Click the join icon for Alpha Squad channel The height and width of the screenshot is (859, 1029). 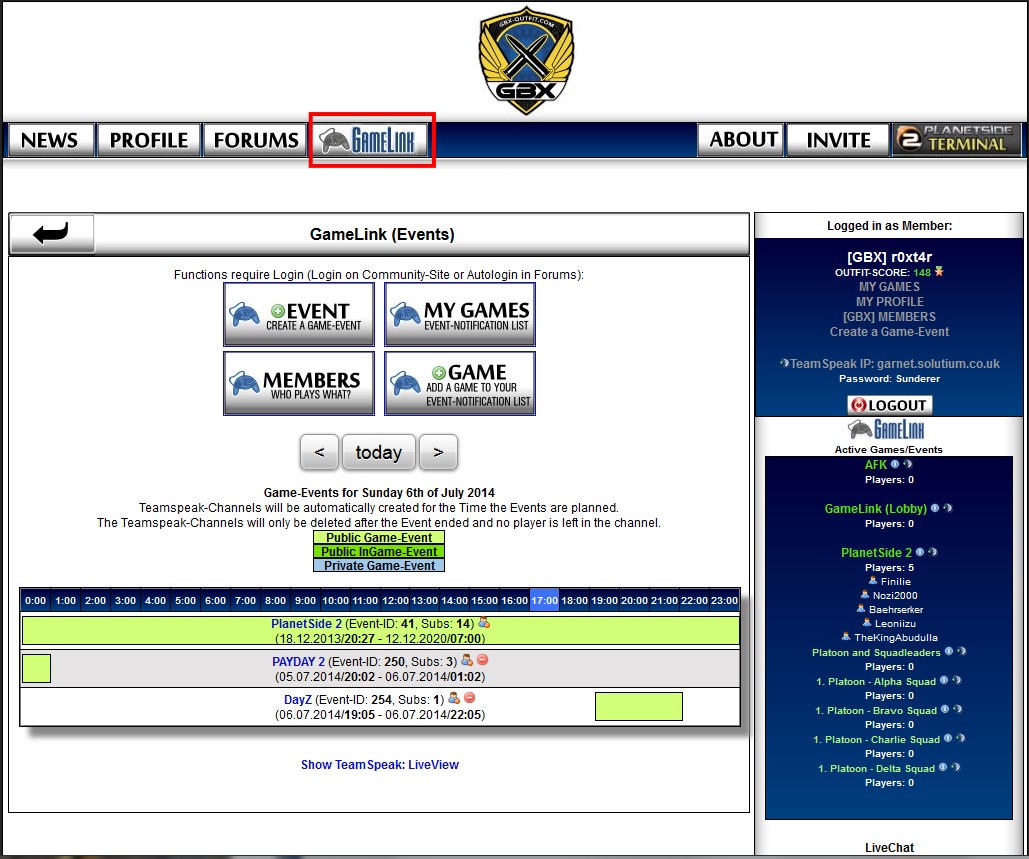pos(957,681)
